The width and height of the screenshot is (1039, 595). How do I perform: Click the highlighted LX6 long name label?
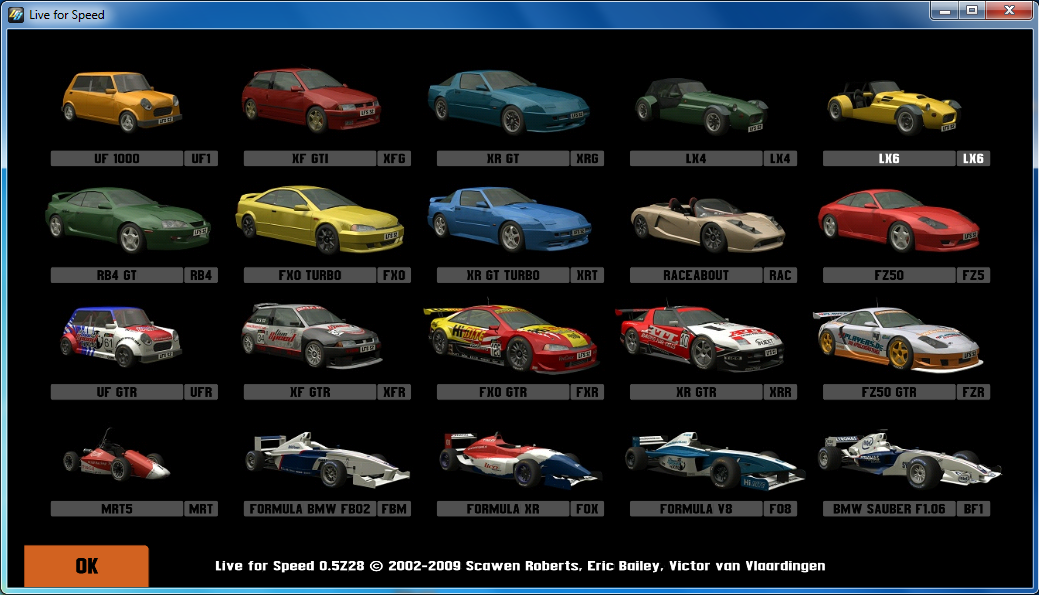889,158
